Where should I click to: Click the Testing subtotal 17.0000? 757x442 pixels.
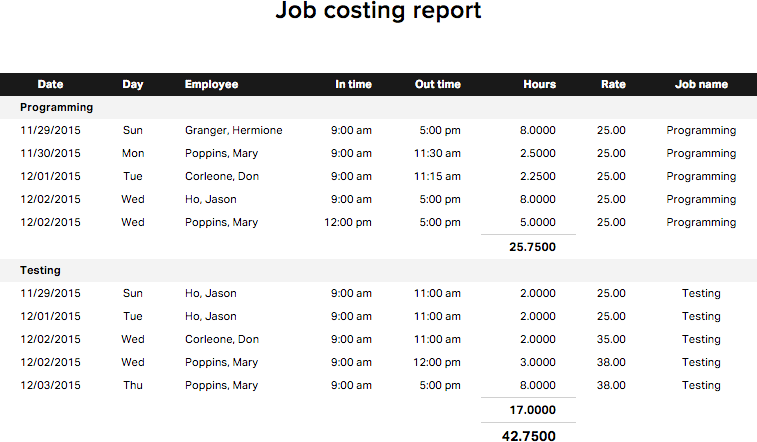[532, 410]
